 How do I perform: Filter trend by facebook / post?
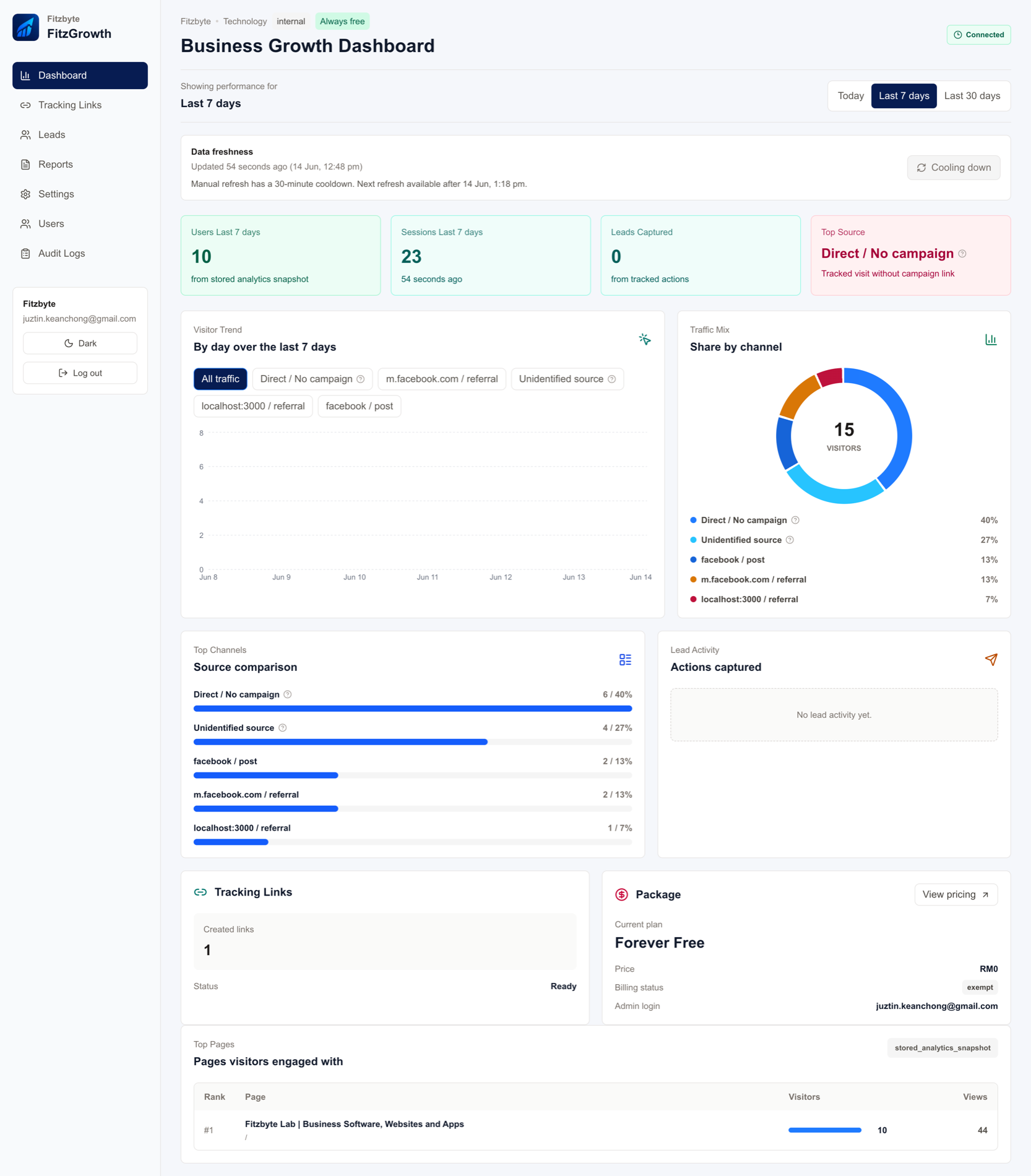pos(360,406)
